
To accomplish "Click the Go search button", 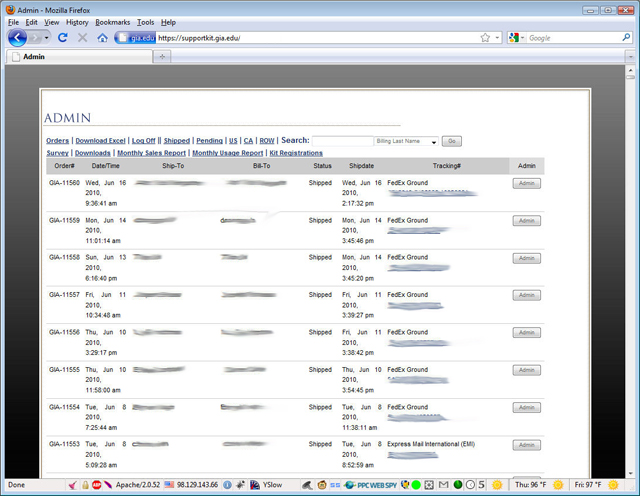I will 452,141.
